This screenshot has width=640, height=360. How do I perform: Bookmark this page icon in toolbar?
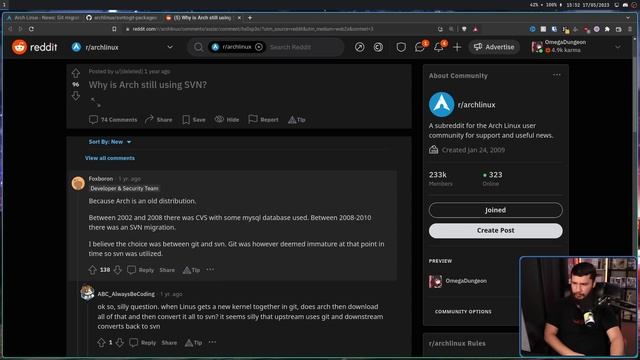click(x=114, y=29)
